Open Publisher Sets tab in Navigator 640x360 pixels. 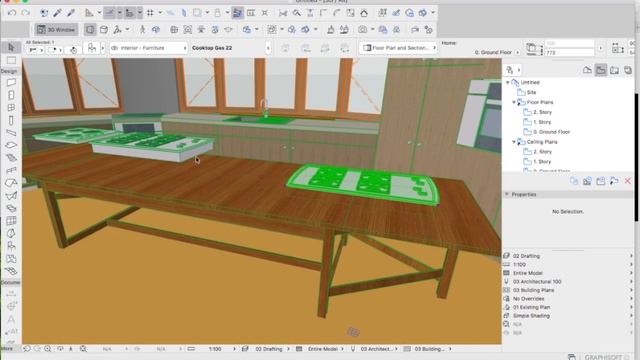click(628, 70)
